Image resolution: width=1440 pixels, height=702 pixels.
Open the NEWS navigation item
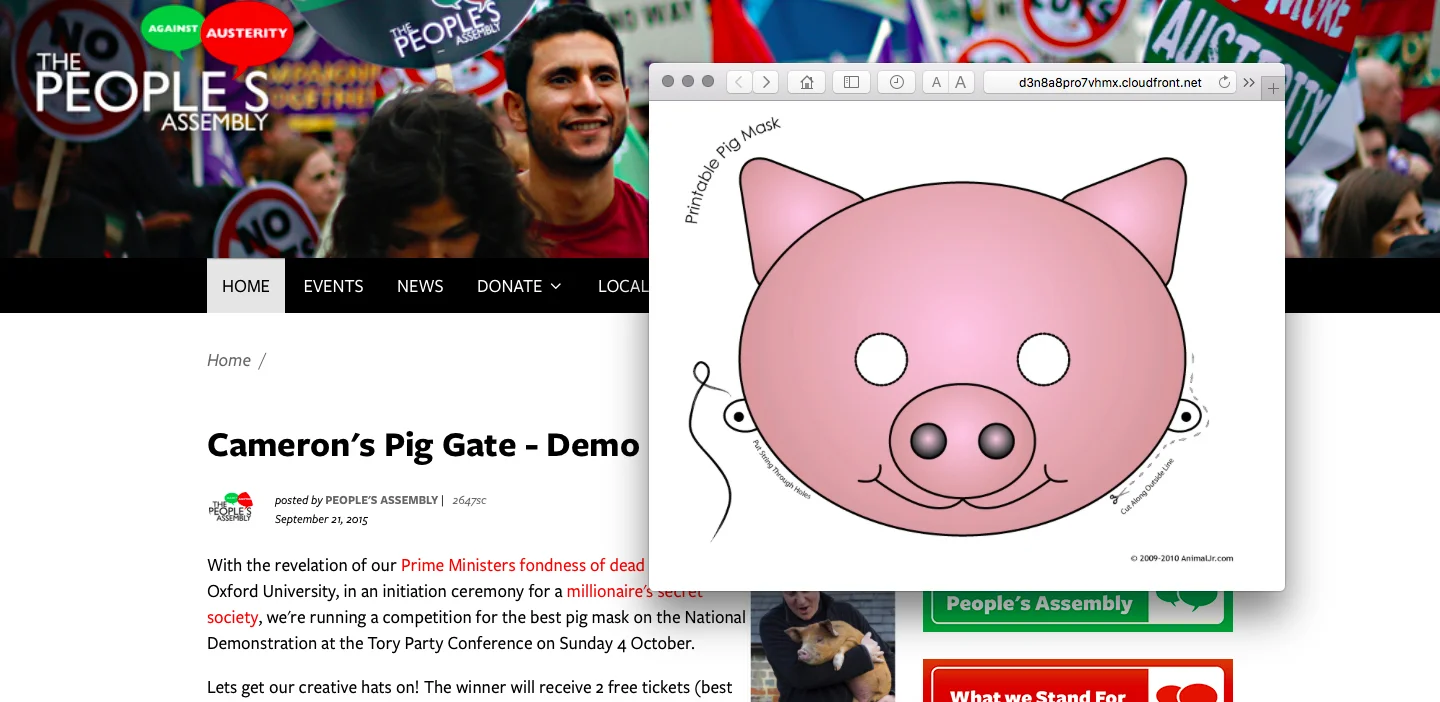(420, 286)
